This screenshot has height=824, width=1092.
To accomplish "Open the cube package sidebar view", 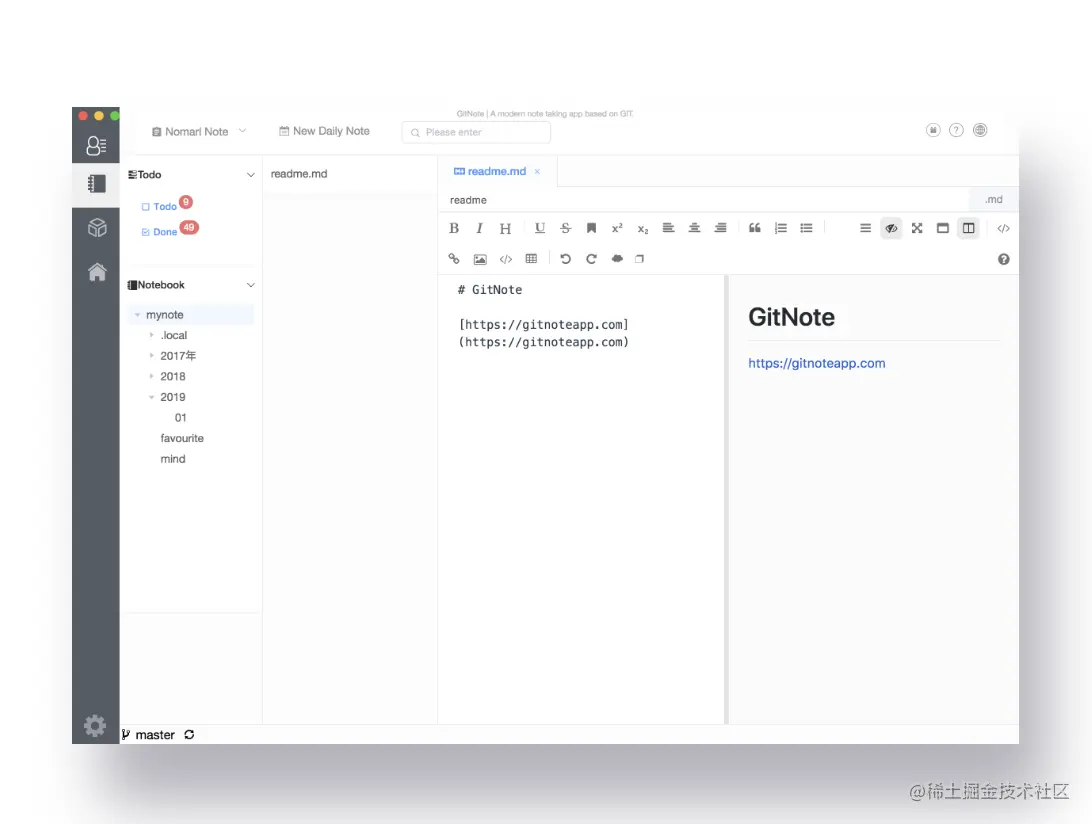I will pyautogui.click(x=97, y=228).
